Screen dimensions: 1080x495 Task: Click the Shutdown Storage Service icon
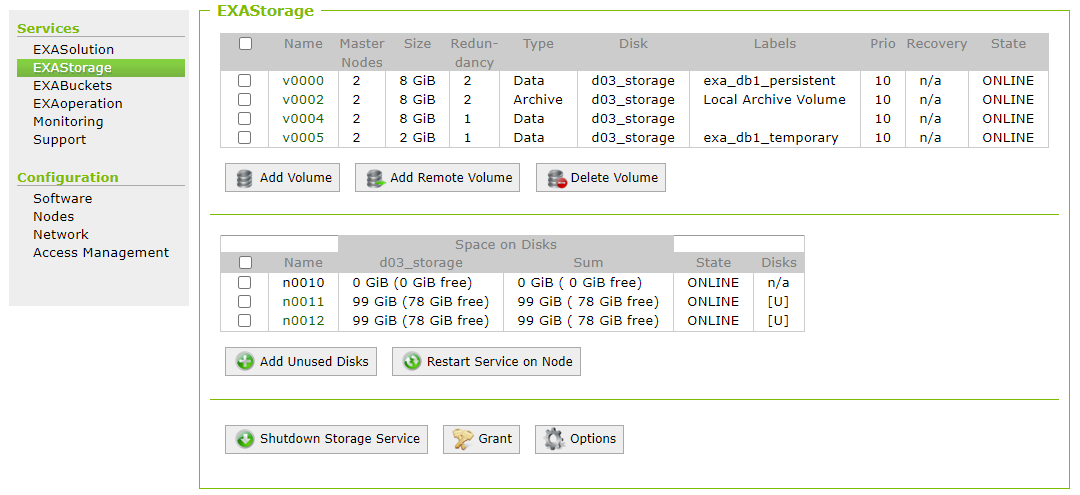click(245, 439)
